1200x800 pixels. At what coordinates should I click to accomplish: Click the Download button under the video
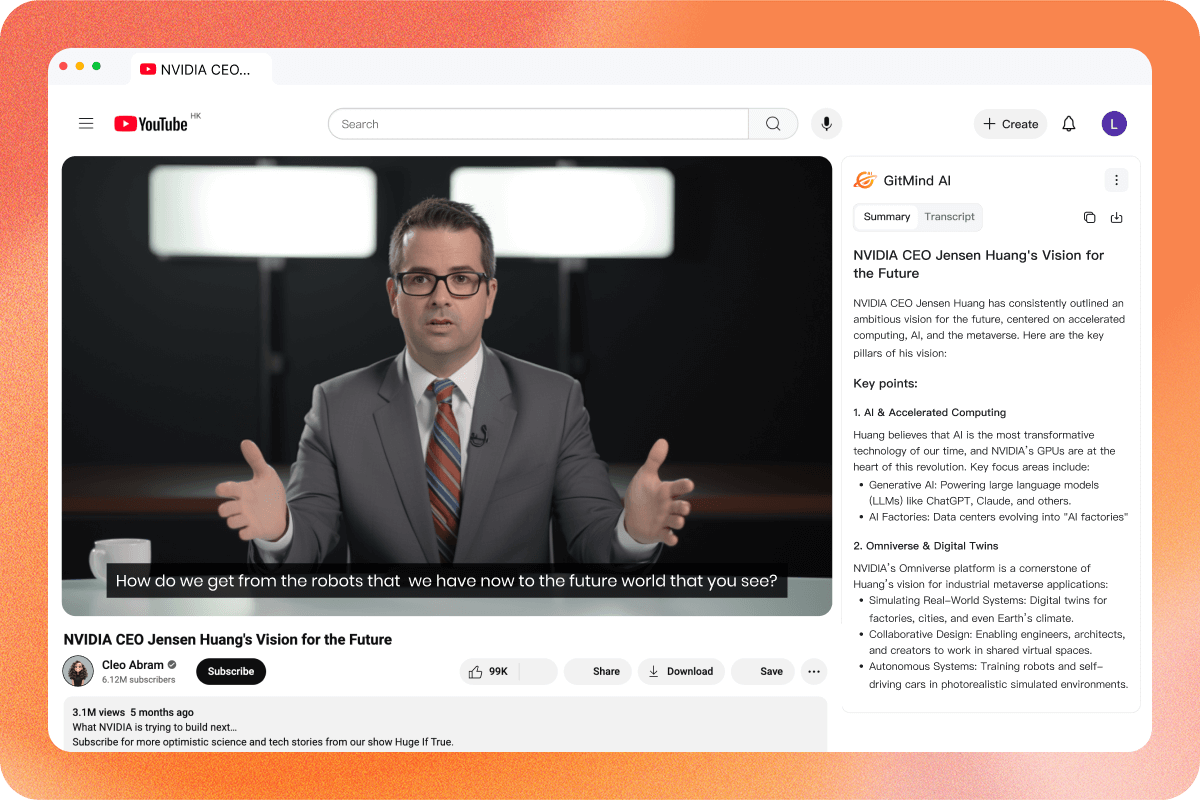point(681,671)
